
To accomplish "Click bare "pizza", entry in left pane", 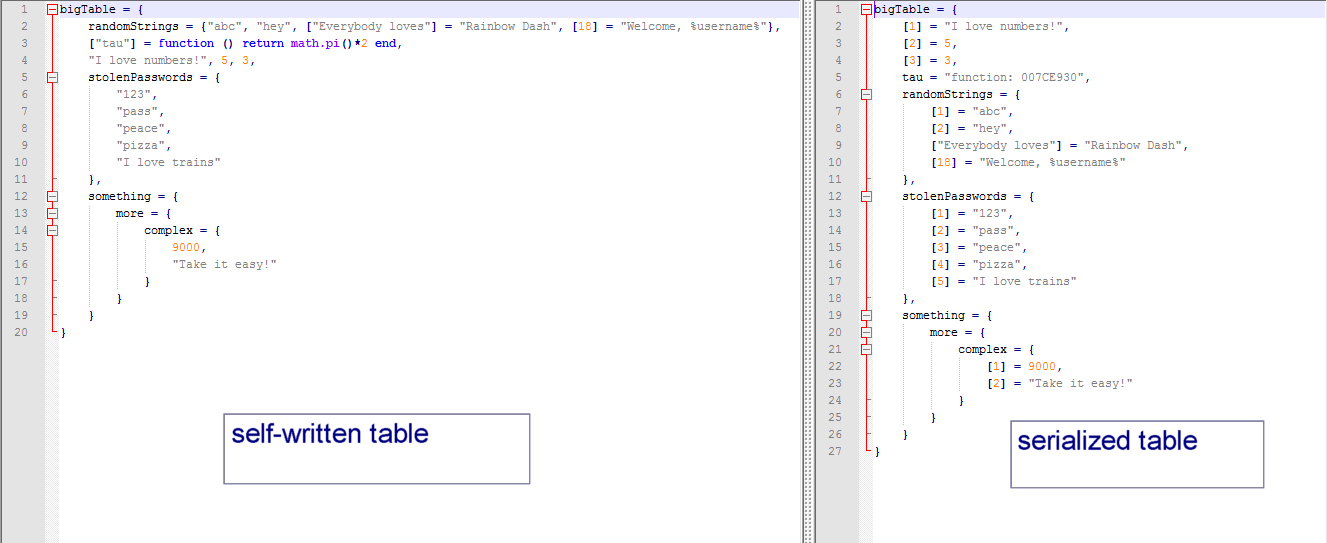I will click(x=144, y=145).
